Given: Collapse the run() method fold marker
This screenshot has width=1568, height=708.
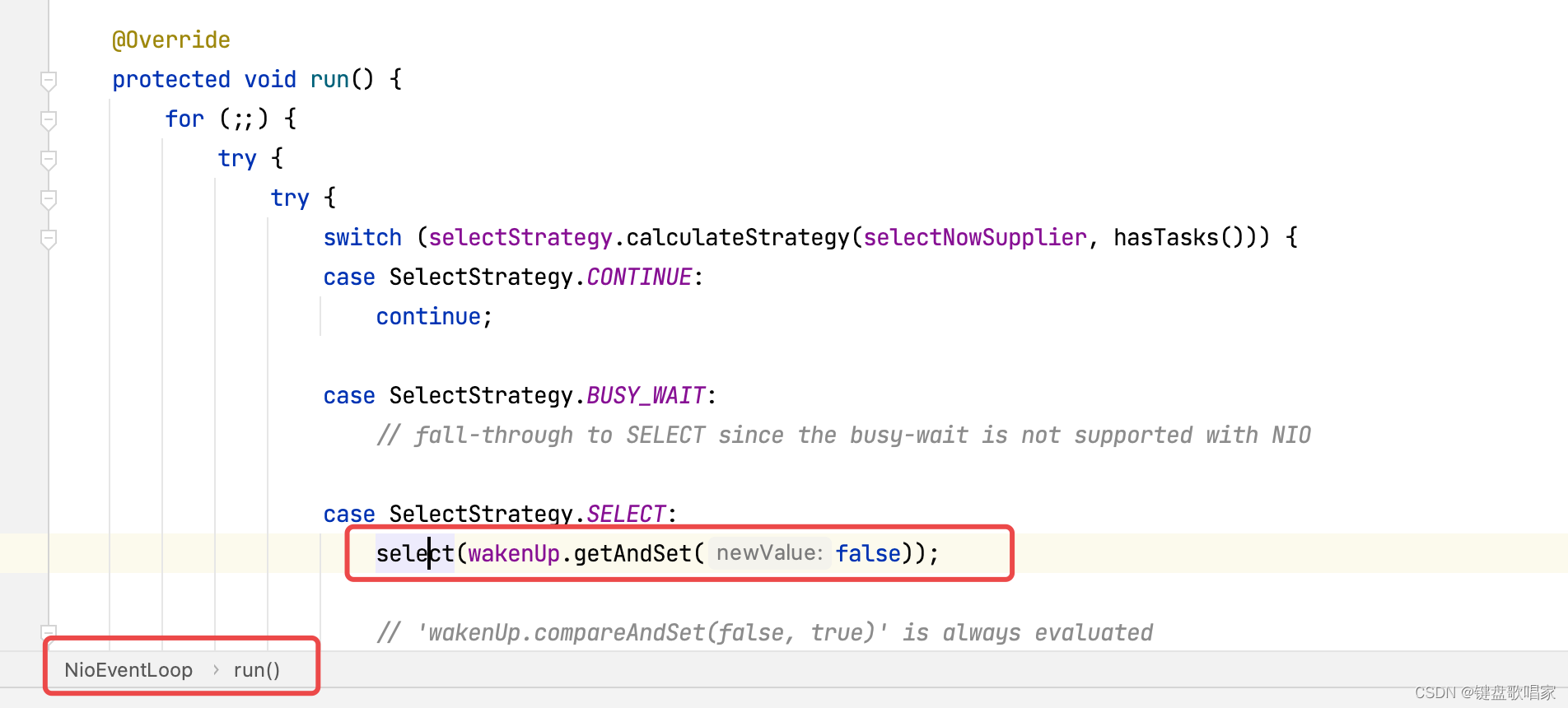Looking at the screenshot, I should coord(49,80).
